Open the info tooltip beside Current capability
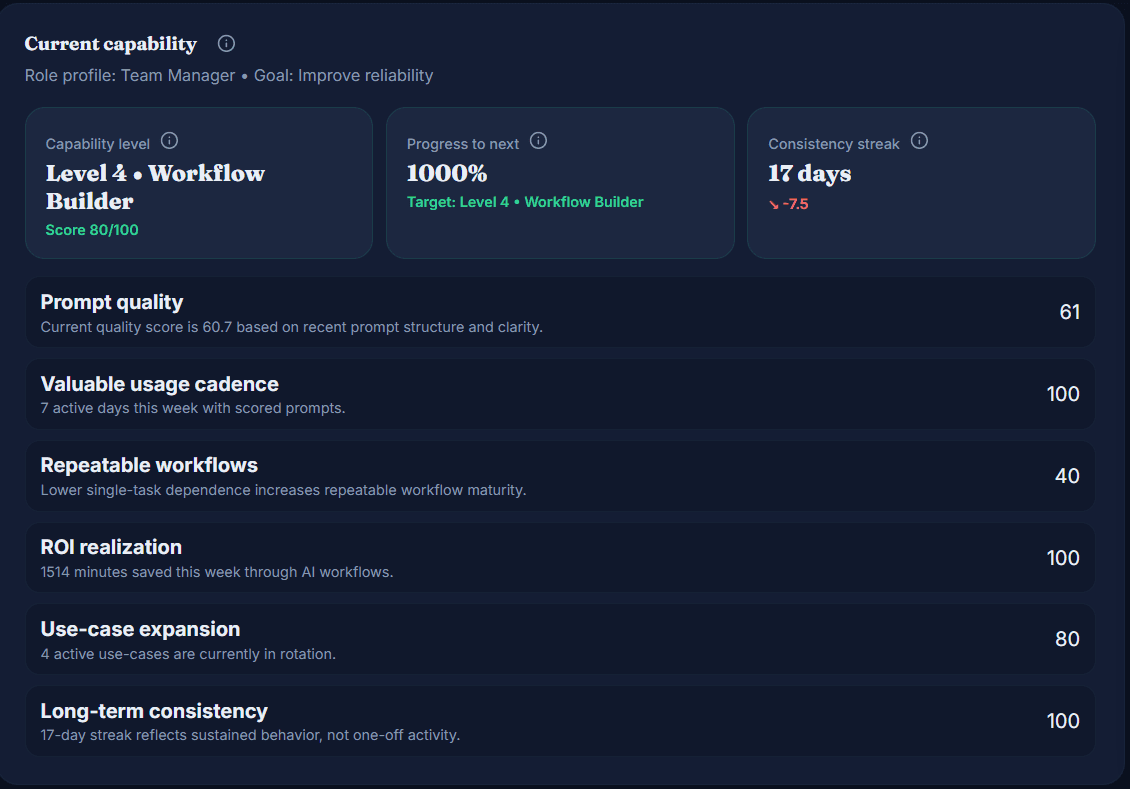1130x789 pixels. click(x=225, y=43)
